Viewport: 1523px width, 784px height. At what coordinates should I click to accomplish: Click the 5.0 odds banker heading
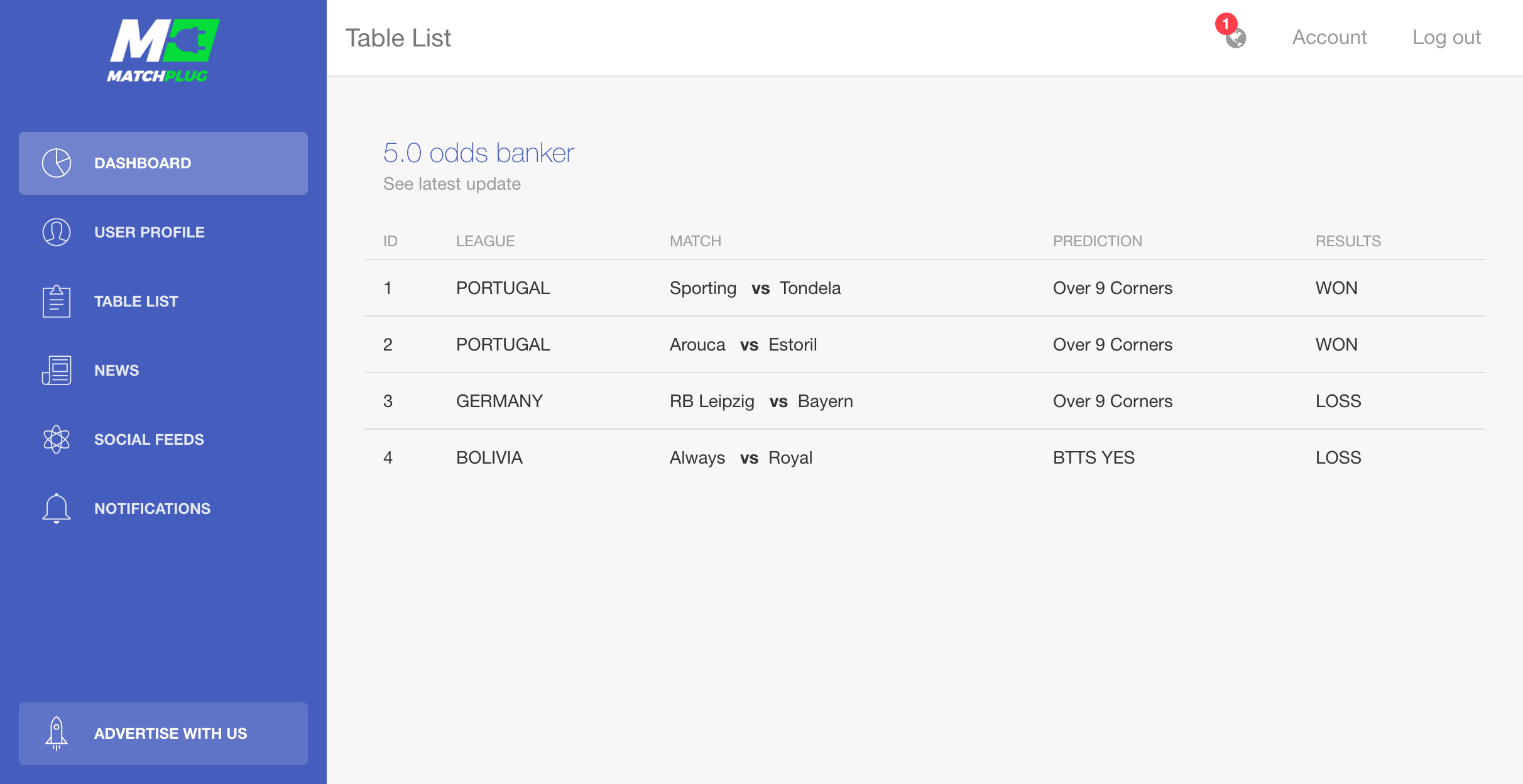pos(479,153)
